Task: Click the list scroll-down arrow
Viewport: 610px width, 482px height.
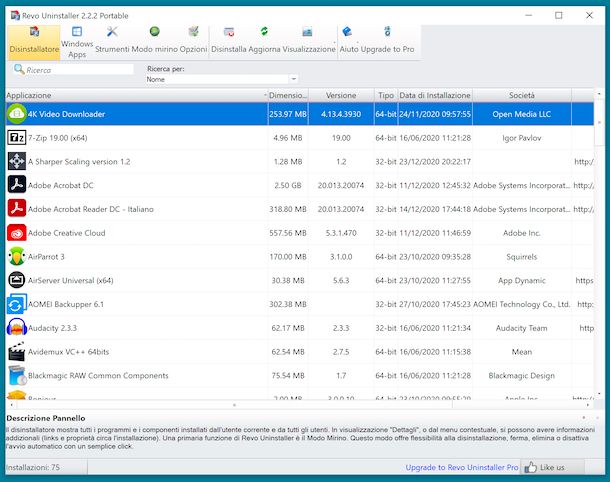Action: coord(599,394)
